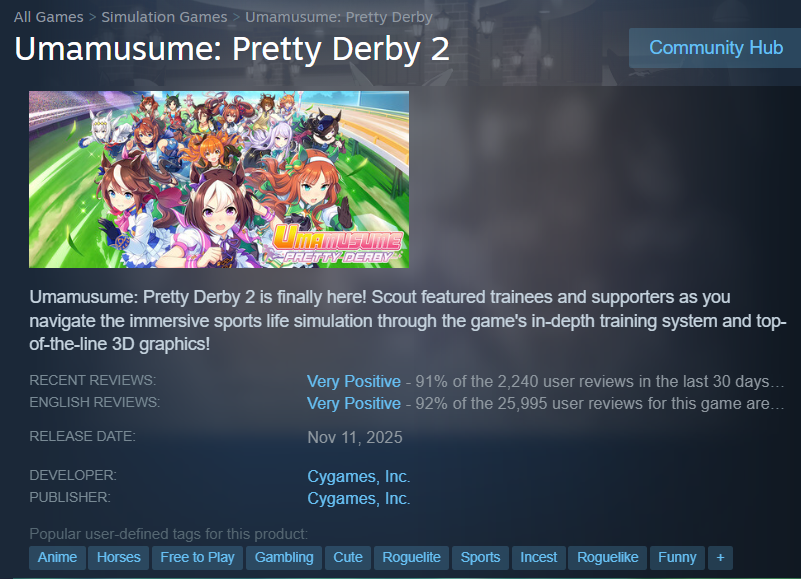Click the Umamusume: Pretty Derby 2 title
Screen dimensions: 801x579
pyautogui.click(x=232, y=49)
